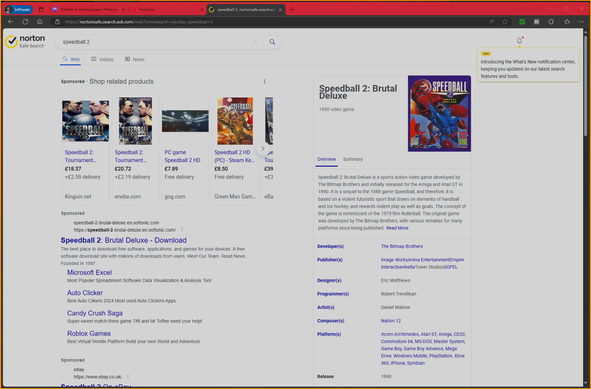Refresh the page
The height and width of the screenshot is (389, 591).
point(25,22)
